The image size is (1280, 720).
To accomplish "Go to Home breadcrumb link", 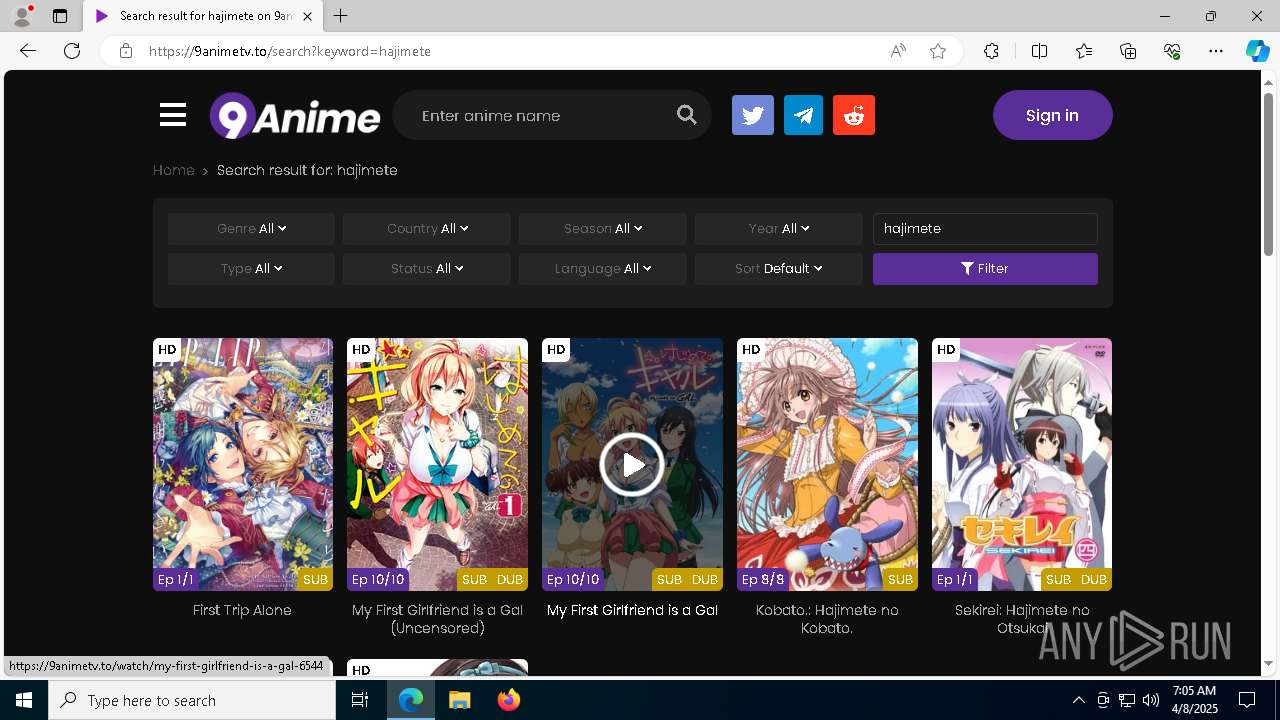I will [173, 170].
